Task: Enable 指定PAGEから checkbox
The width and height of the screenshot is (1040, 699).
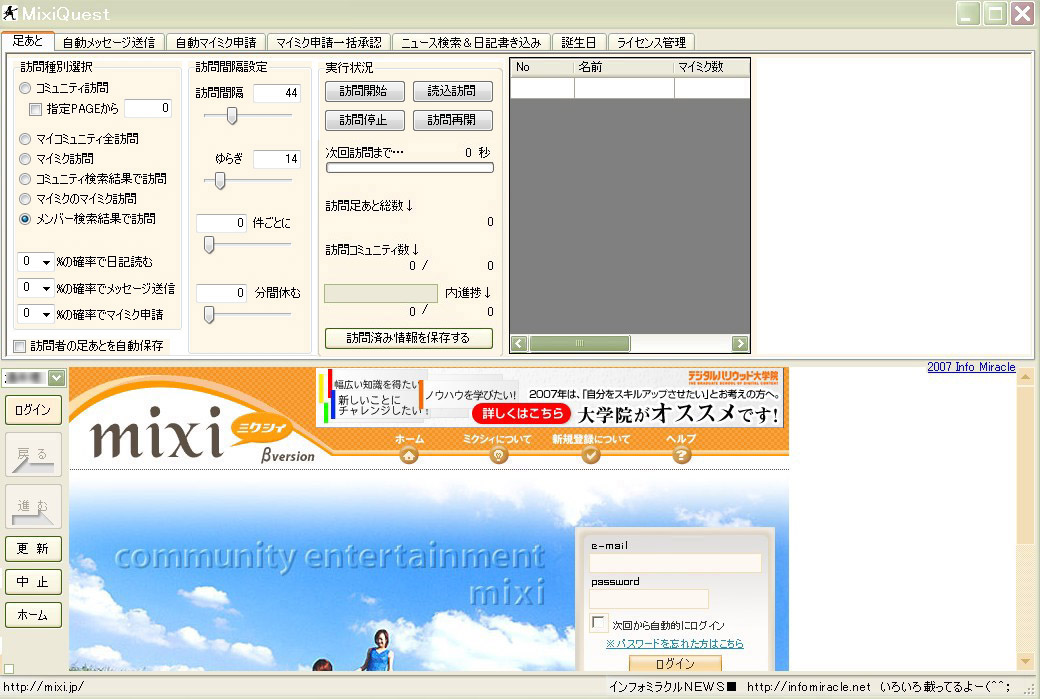Action: [x=36, y=109]
